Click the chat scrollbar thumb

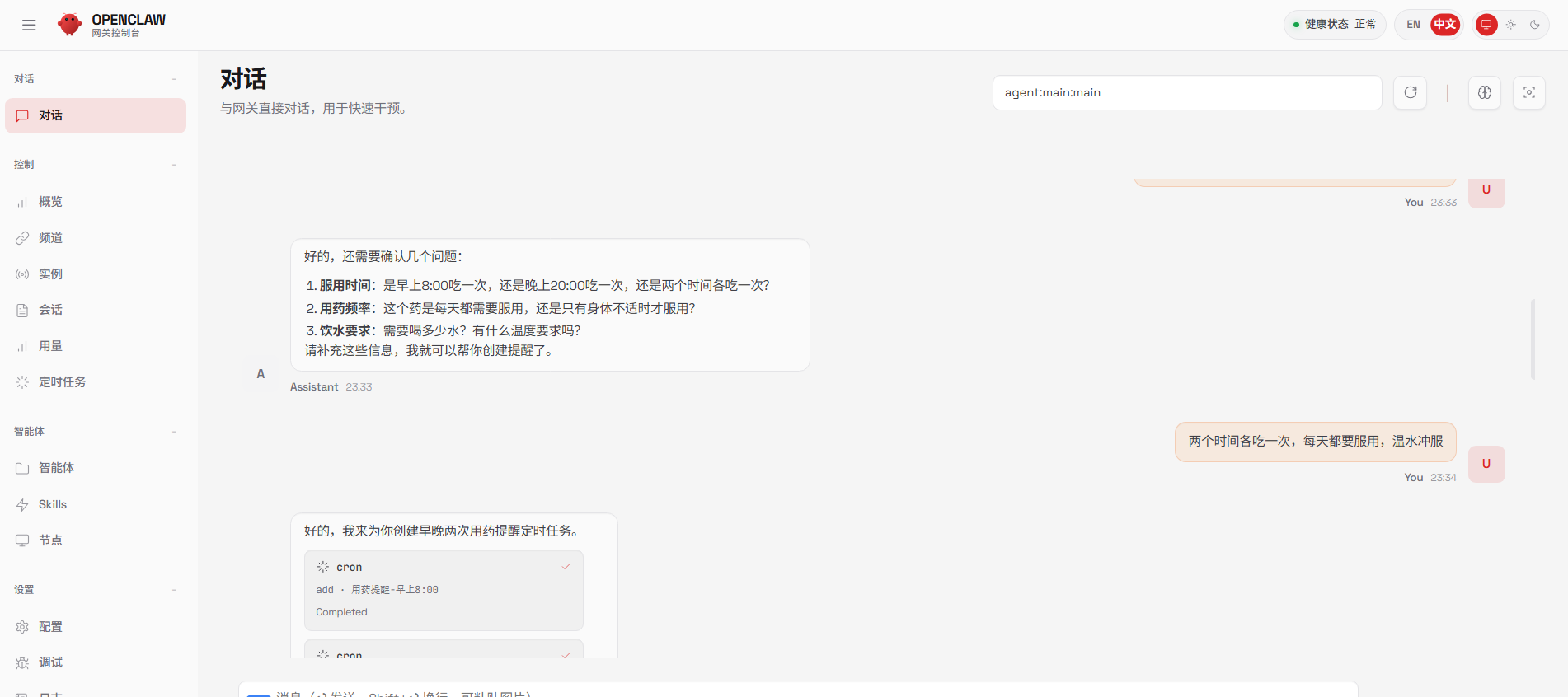pos(1533,339)
